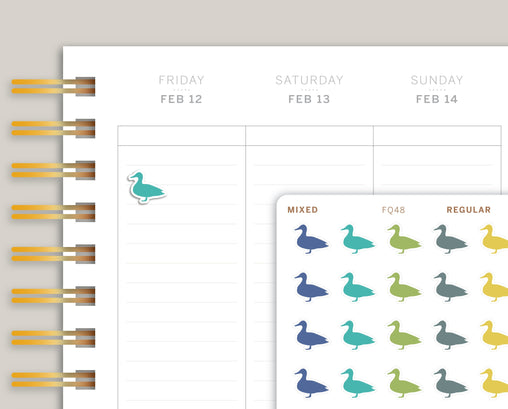Viewport: 508px width, 409px height.
Task: Select the navy duck in the bottom sticker row
Action: pyautogui.click(x=311, y=383)
